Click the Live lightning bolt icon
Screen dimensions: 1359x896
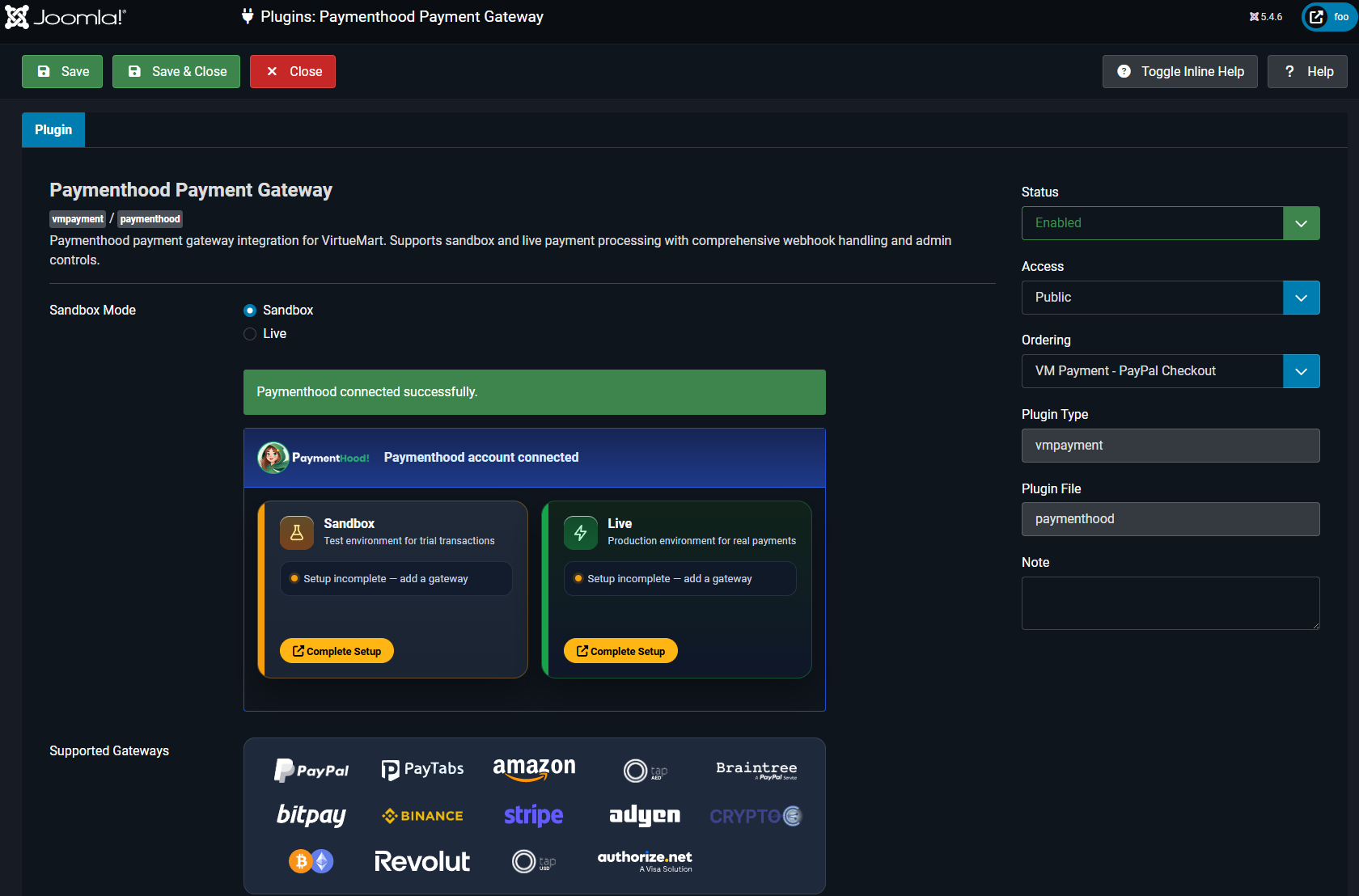click(581, 533)
